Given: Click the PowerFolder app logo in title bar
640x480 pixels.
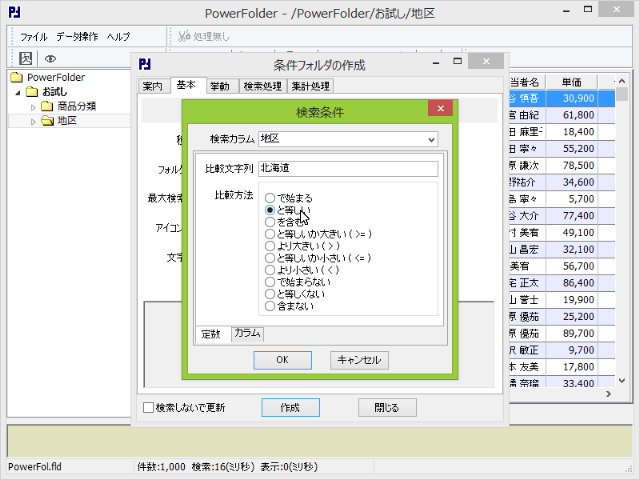Looking at the screenshot, I should [x=15, y=12].
